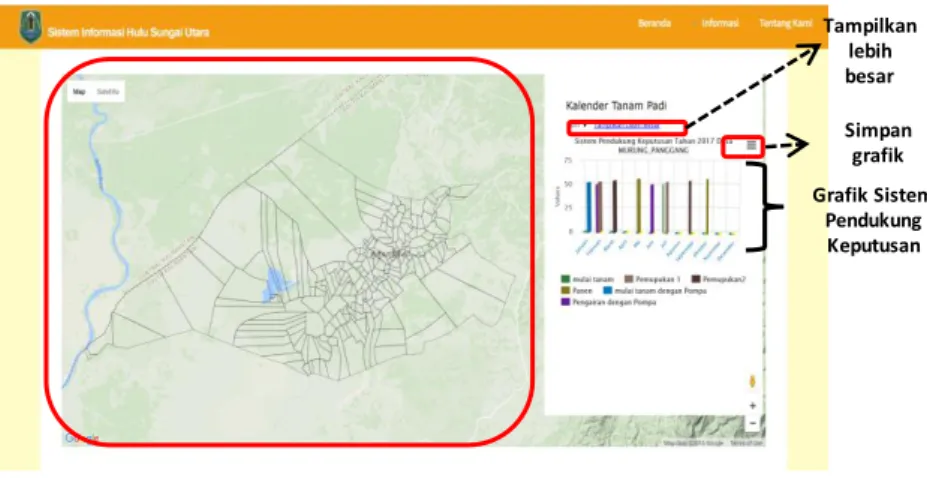This screenshot has width=927, height=478.
Task: Click the Kalender Tanam Padi heading
Action: click(616, 106)
